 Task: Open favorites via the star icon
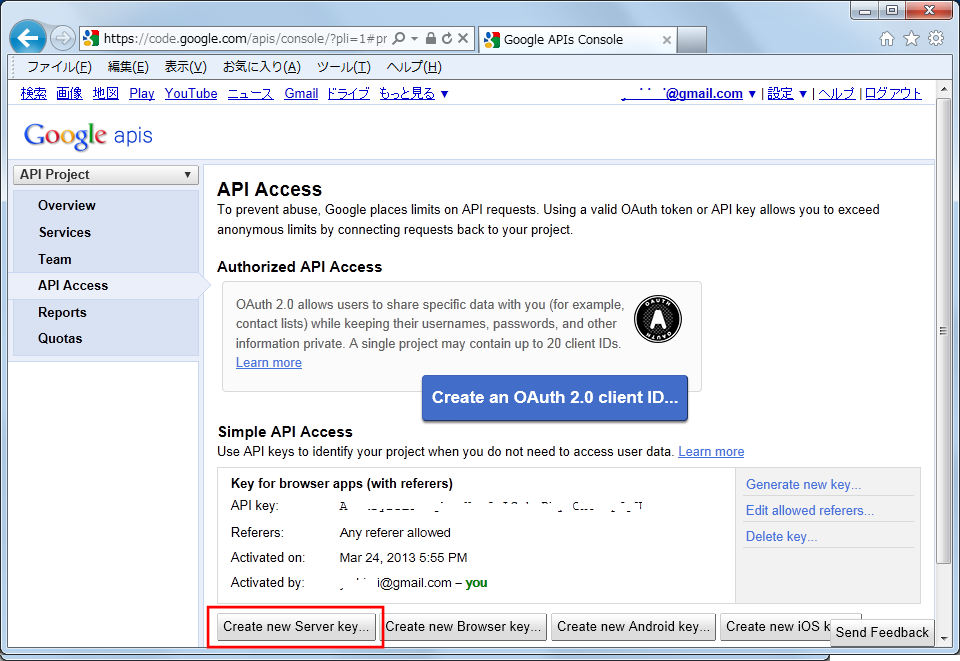(x=911, y=37)
